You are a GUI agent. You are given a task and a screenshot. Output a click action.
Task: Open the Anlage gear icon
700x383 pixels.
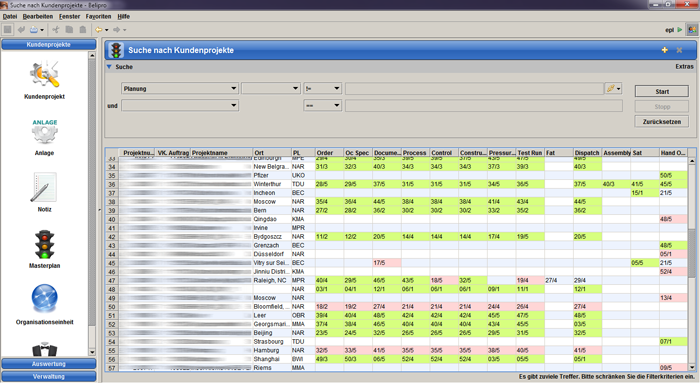(x=44, y=132)
